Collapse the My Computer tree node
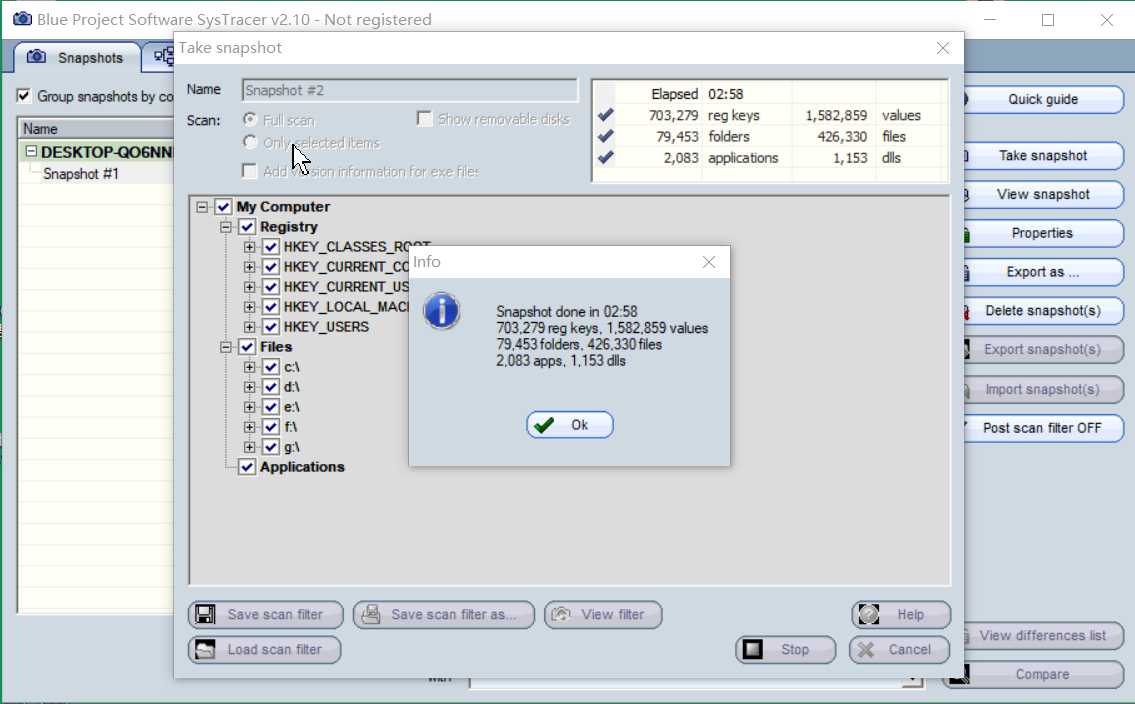The height and width of the screenshot is (704, 1135). coord(202,207)
